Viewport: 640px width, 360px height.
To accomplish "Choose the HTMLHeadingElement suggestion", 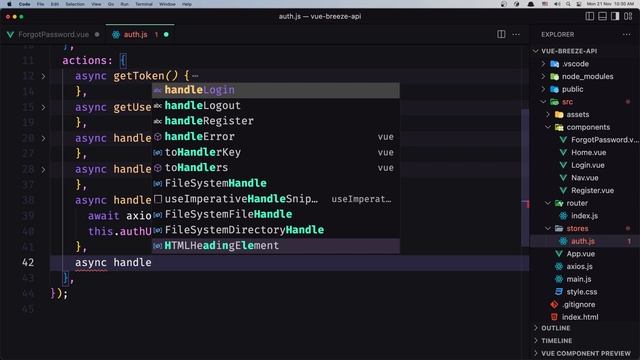I will coord(276,245).
